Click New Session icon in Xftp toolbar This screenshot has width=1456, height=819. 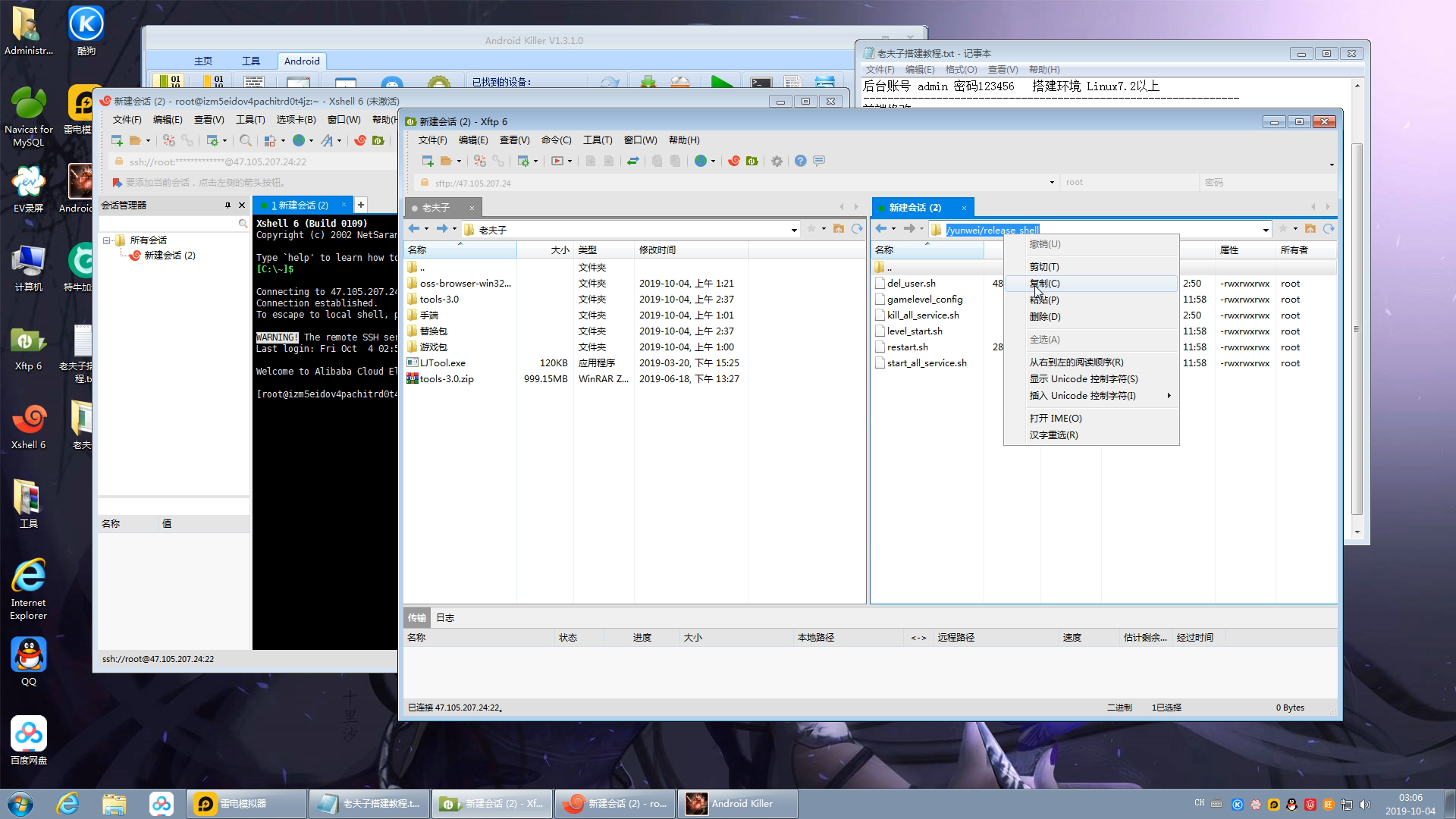click(427, 161)
